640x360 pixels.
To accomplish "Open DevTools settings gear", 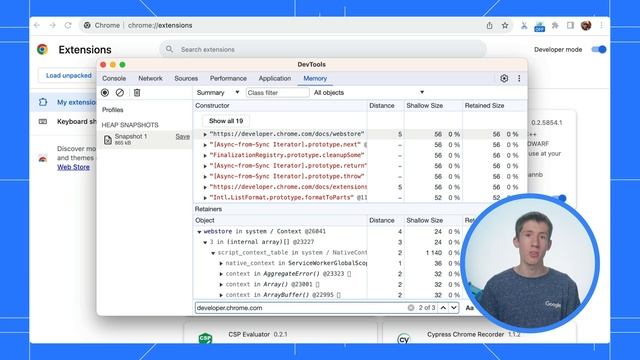I will (x=504, y=78).
